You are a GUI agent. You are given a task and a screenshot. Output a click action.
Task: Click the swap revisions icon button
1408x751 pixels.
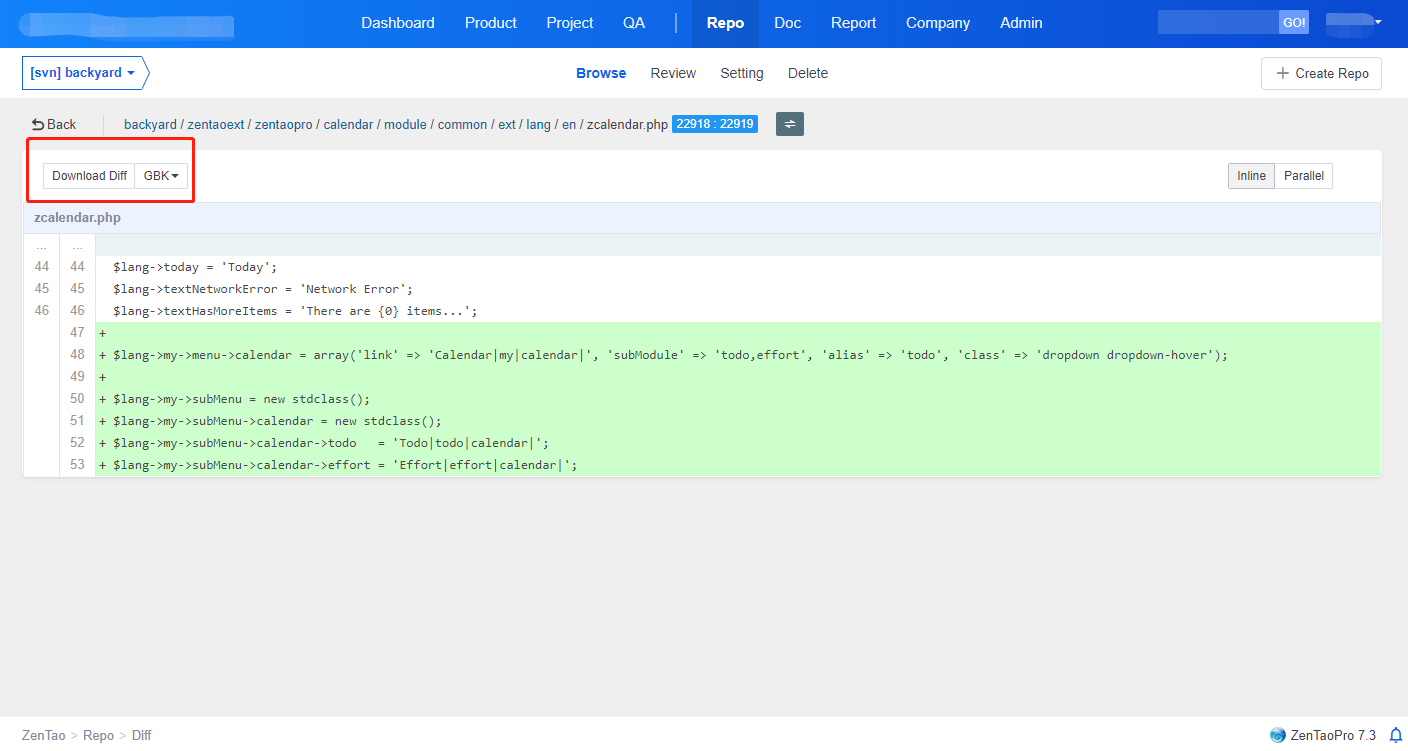click(789, 124)
